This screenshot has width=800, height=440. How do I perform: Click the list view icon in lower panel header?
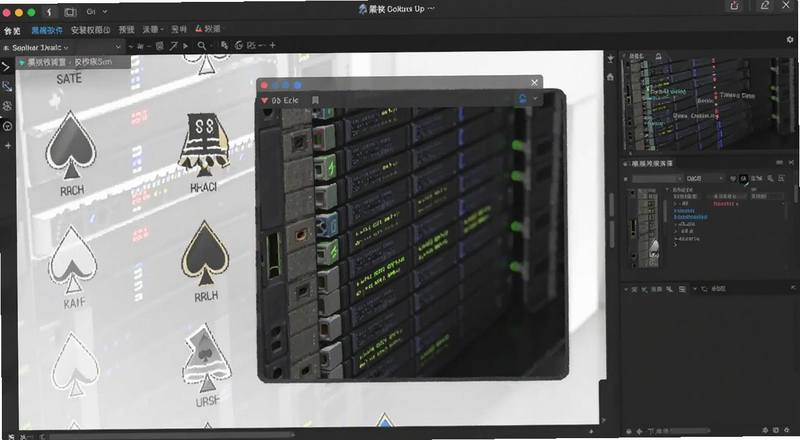[683, 289]
